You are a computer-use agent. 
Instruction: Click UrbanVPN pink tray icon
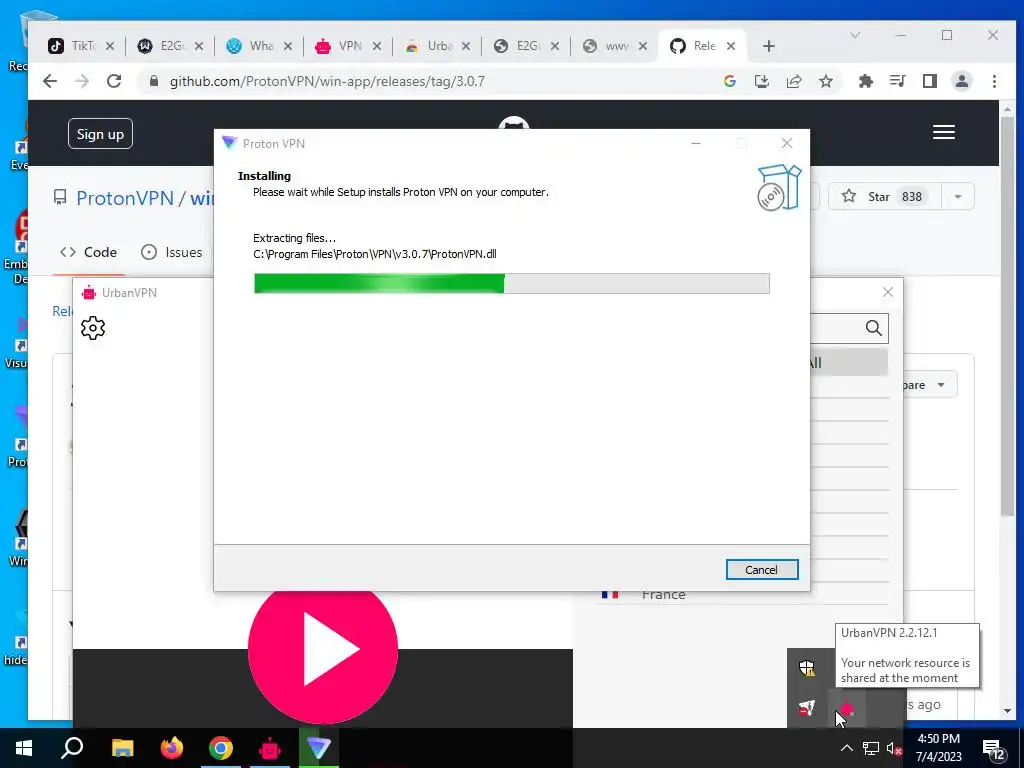click(846, 709)
